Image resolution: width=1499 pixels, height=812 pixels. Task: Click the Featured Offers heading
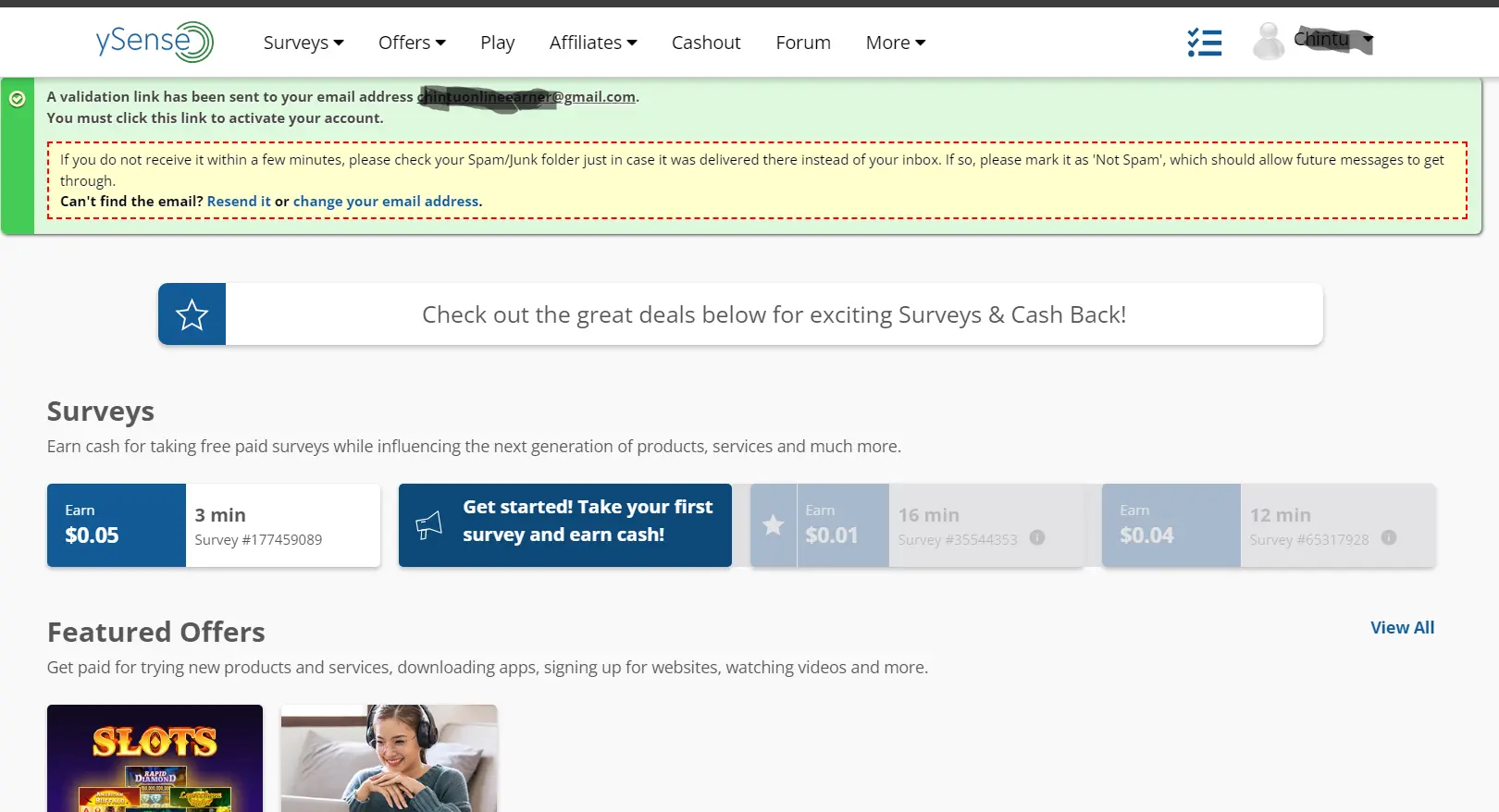pos(156,632)
